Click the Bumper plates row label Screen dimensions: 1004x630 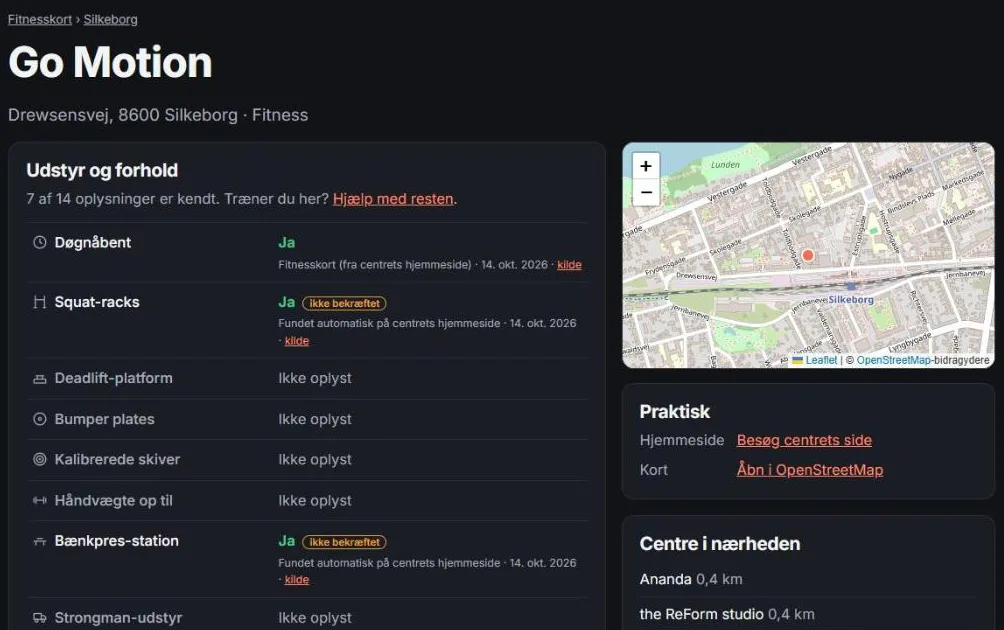pyautogui.click(x=104, y=419)
